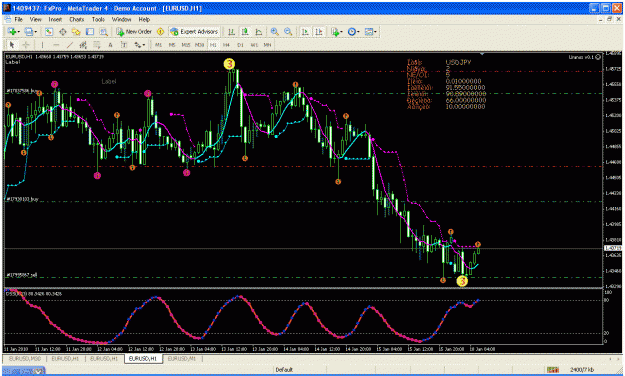Open the Window menu
The height and width of the screenshot is (376, 625).
click(x=121, y=19)
